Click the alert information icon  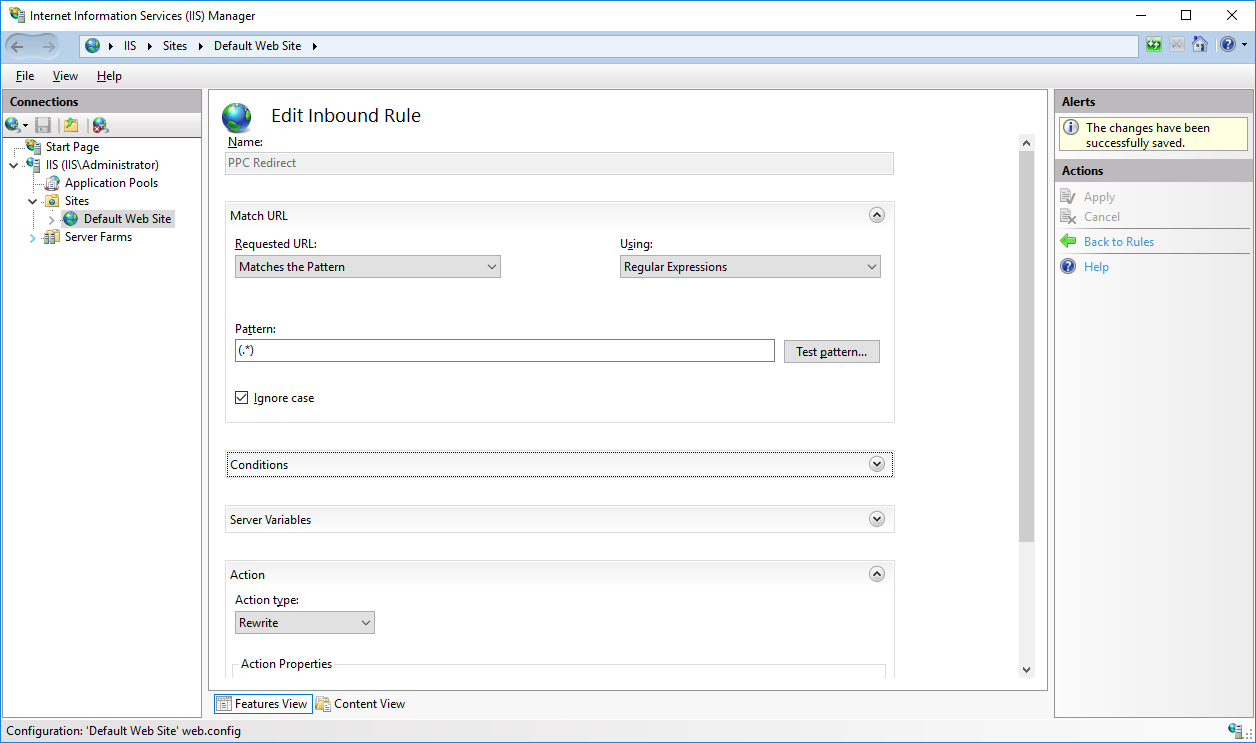coord(1070,128)
